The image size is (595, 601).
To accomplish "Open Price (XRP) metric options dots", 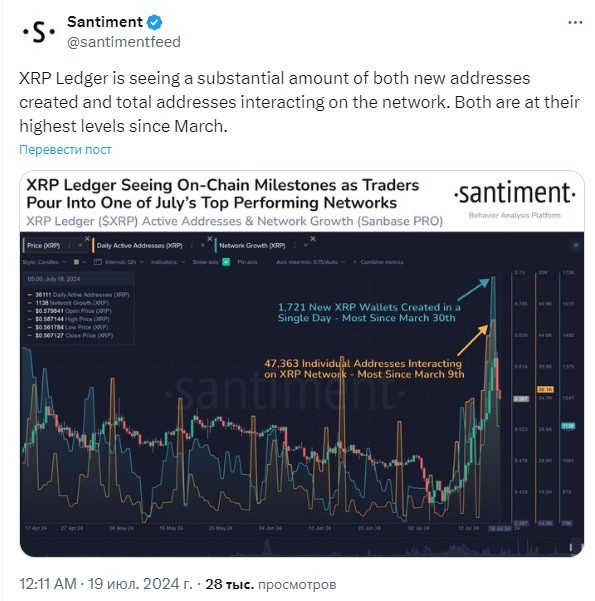I will 69,245.
